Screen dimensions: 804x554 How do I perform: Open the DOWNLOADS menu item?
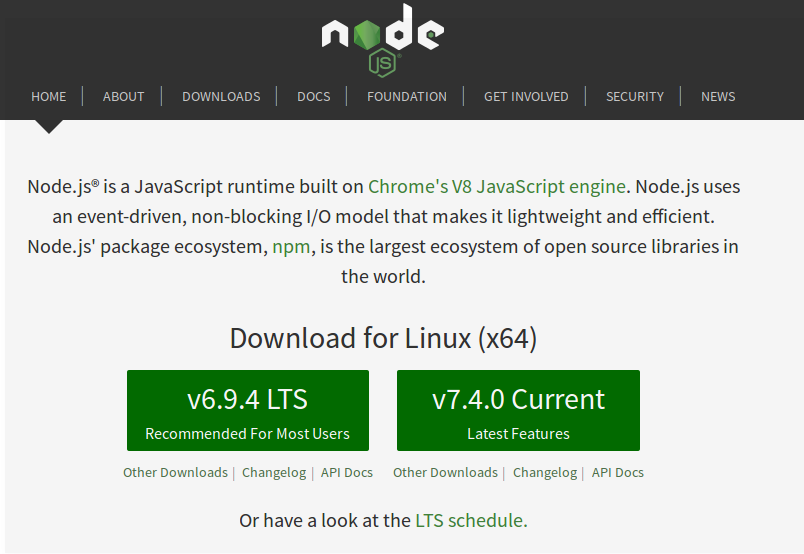point(222,96)
